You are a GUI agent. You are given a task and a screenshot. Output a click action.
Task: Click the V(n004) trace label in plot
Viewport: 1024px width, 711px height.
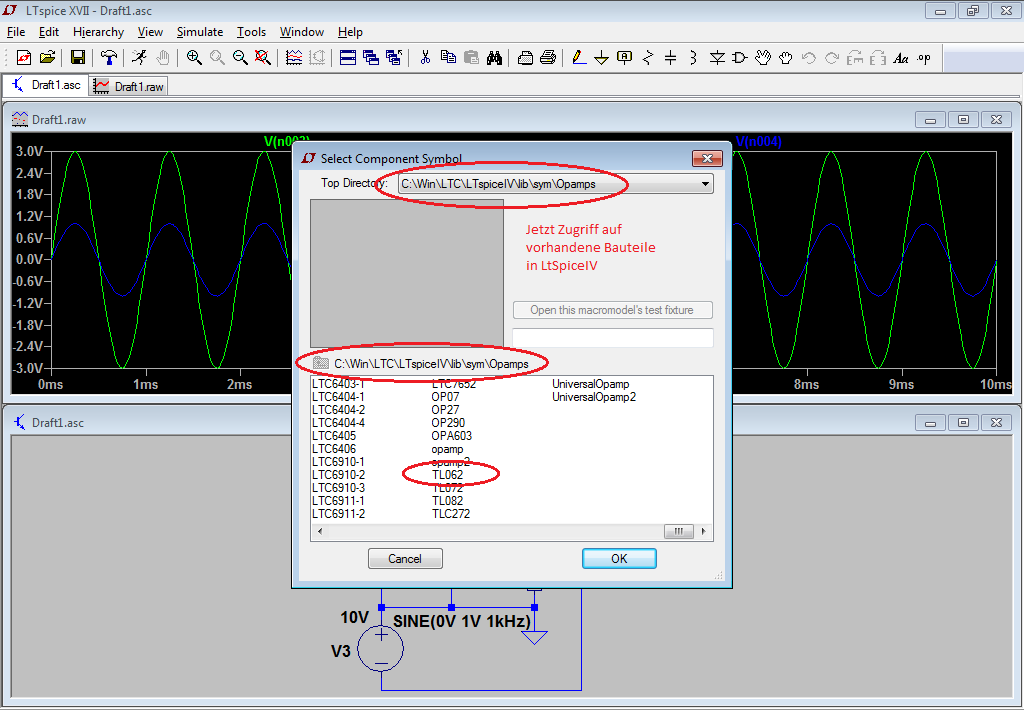click(x=758, y=142)
